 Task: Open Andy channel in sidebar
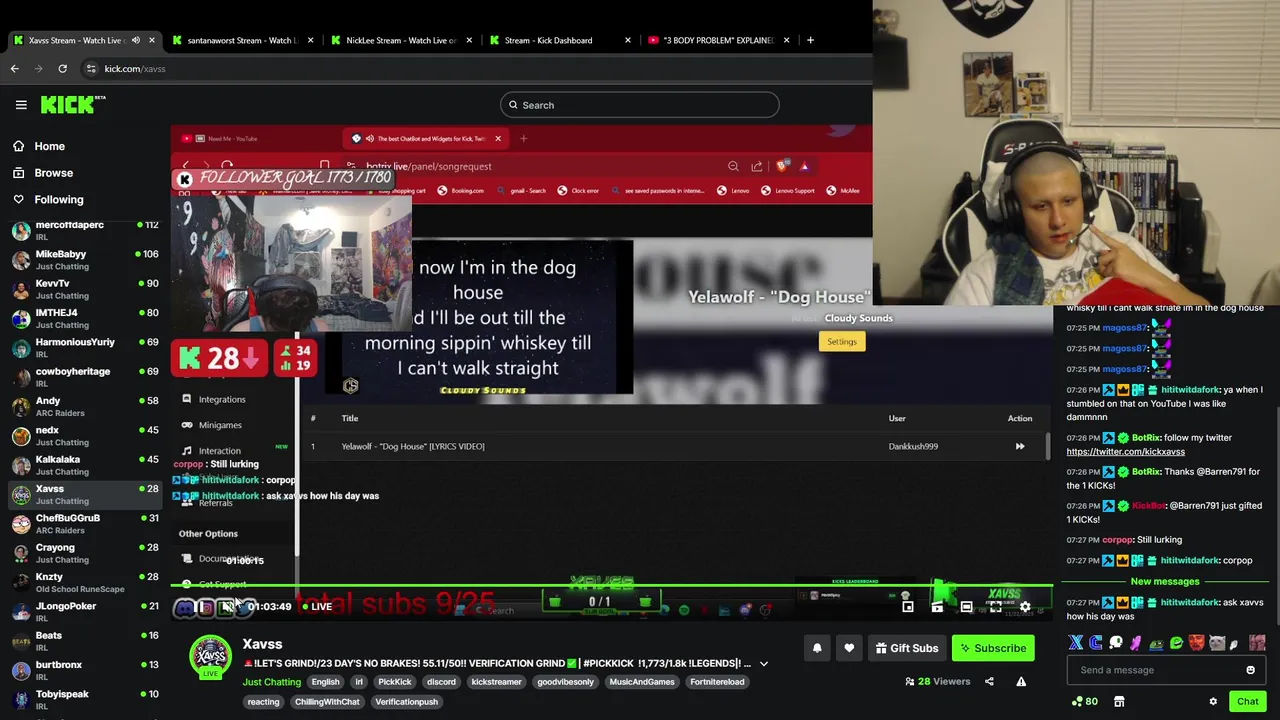tap(85, 406)
